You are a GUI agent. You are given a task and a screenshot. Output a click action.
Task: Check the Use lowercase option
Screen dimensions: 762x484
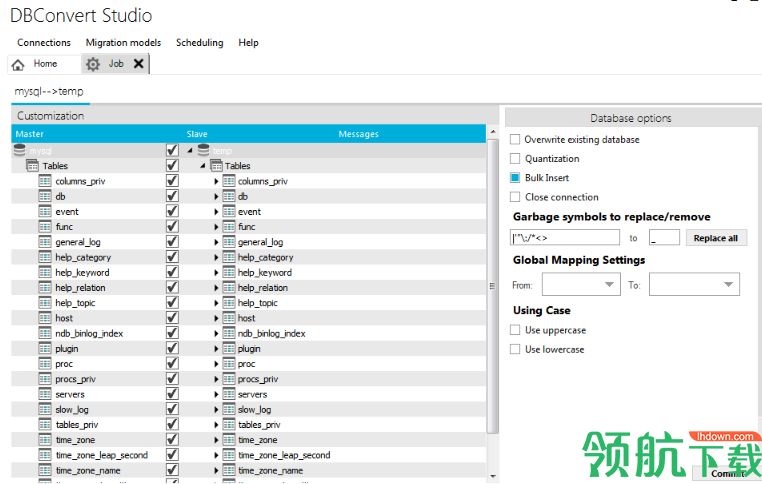click(x=515, y=349)
